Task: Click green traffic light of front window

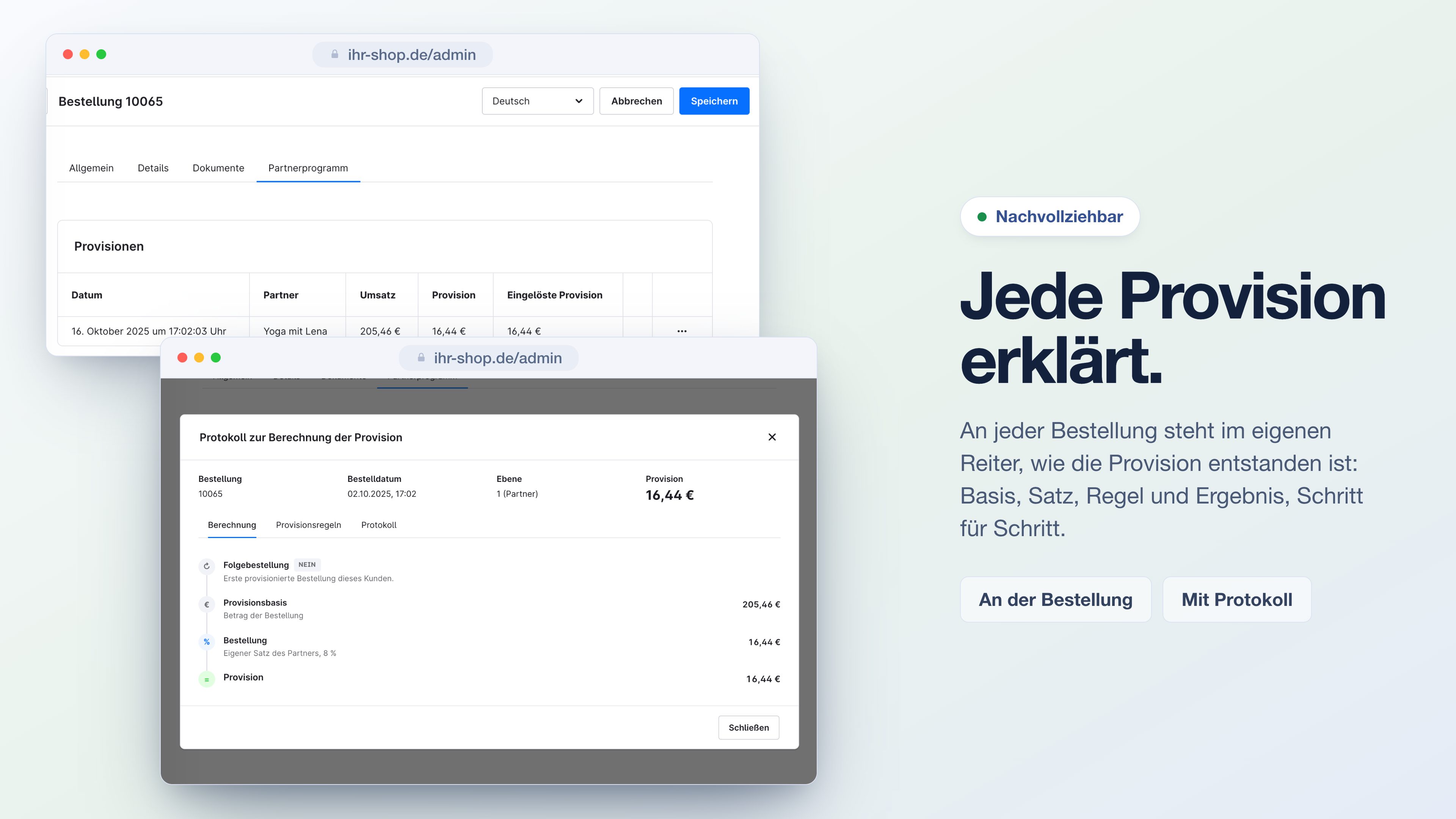Action: point(216,357)
